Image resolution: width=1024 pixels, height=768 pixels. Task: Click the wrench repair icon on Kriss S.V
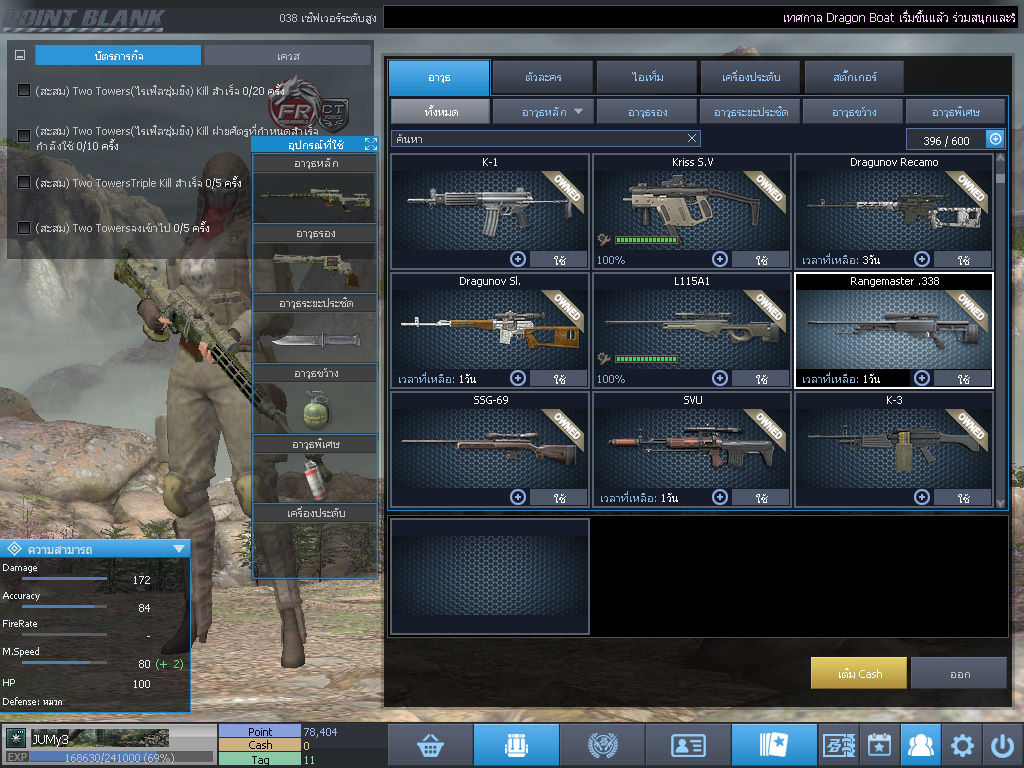click(x=604, y=240)
